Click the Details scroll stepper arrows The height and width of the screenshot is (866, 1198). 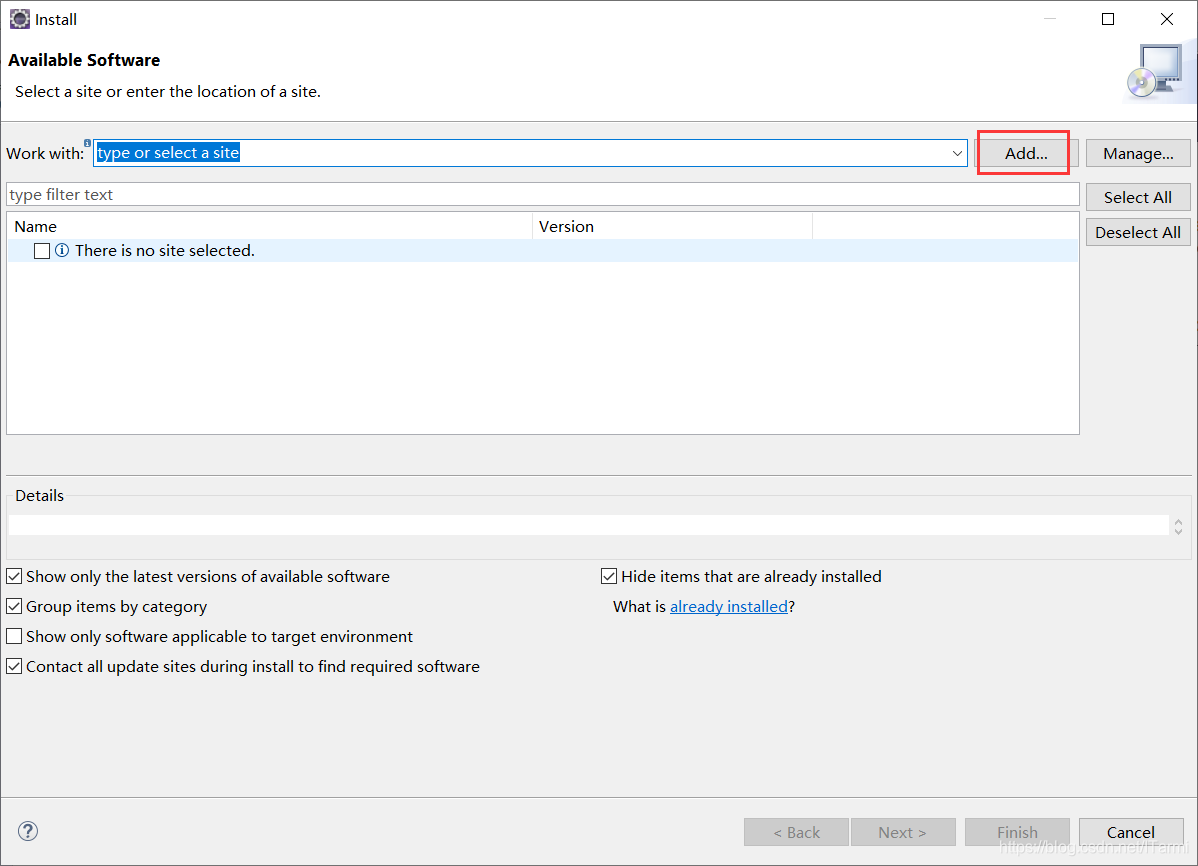tap(1178, 526)
